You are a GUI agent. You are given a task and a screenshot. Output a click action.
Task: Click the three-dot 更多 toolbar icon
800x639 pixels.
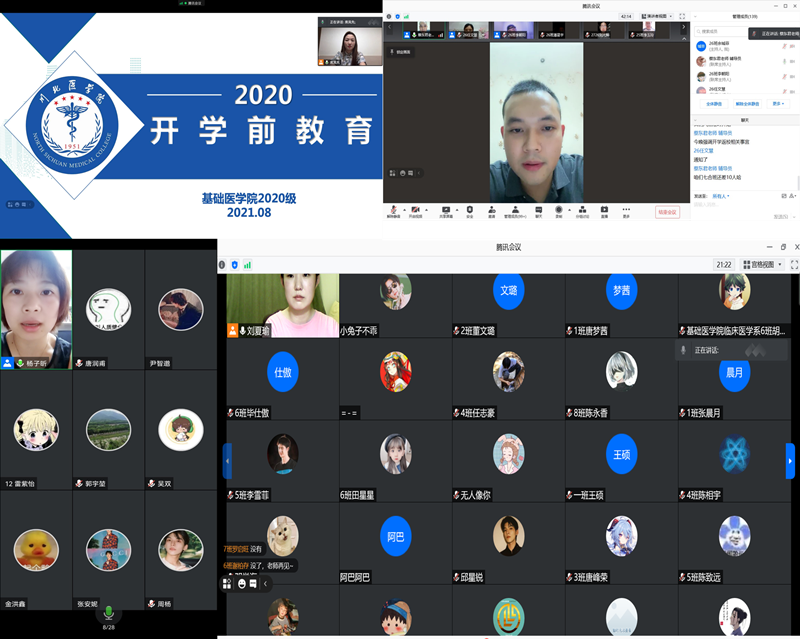pyautogui.click(x=626, y=212)
